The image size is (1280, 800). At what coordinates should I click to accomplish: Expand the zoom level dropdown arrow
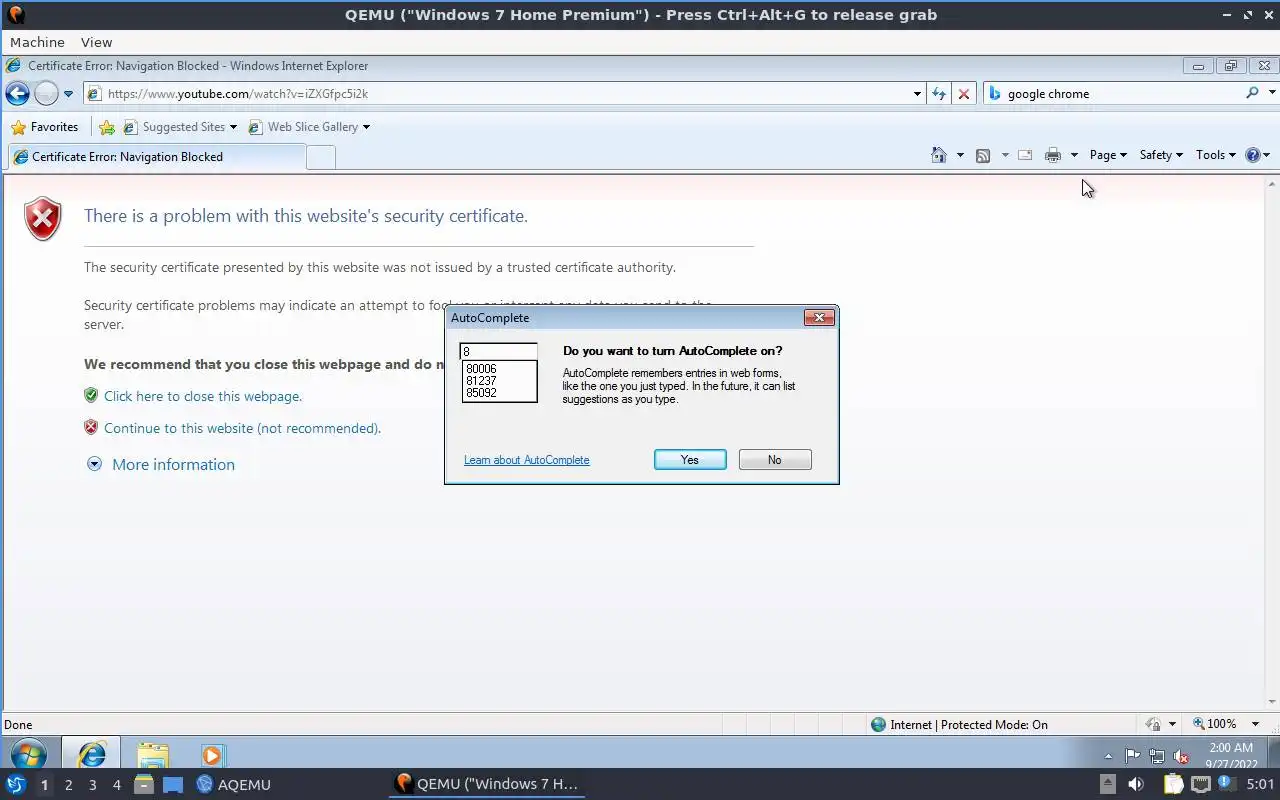click(x=1256, y=724)
